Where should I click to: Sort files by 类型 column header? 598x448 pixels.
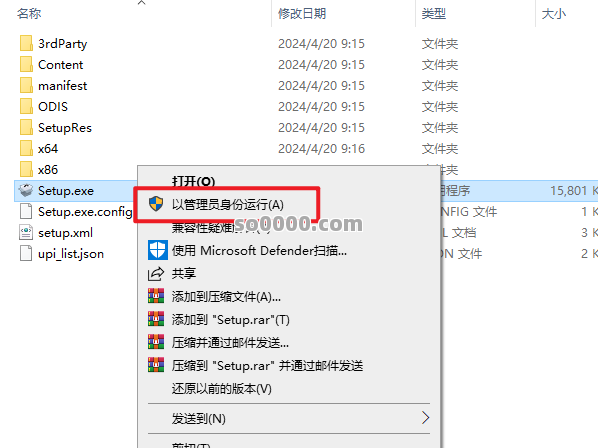434,14
